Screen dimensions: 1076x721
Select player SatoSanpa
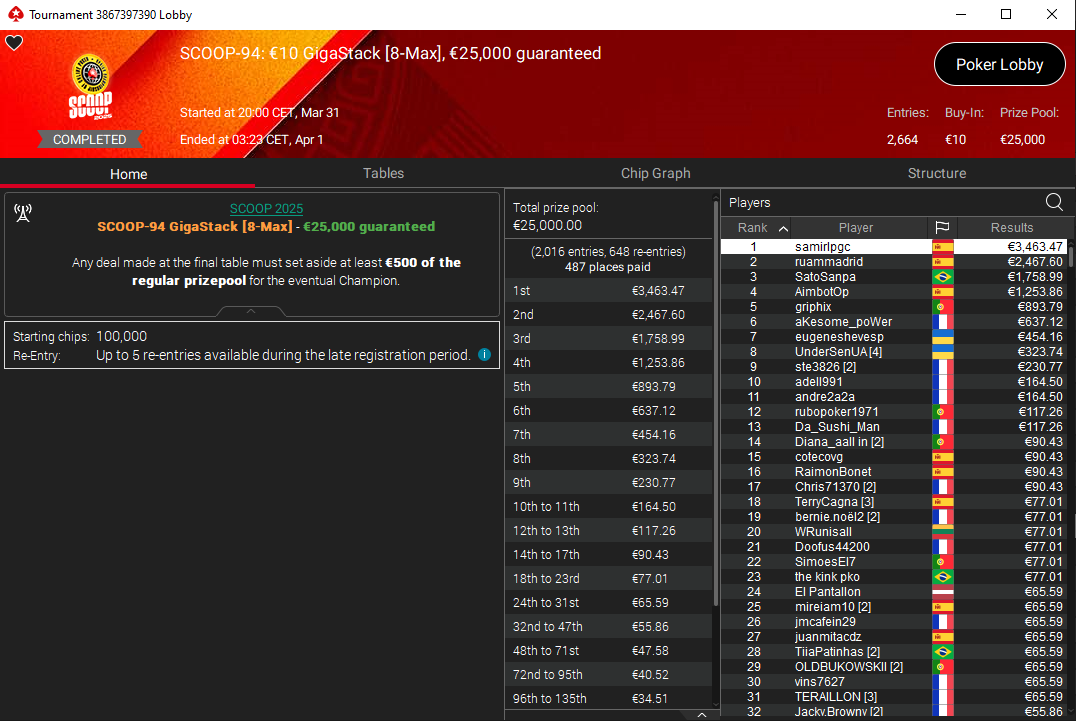(893, 276)
